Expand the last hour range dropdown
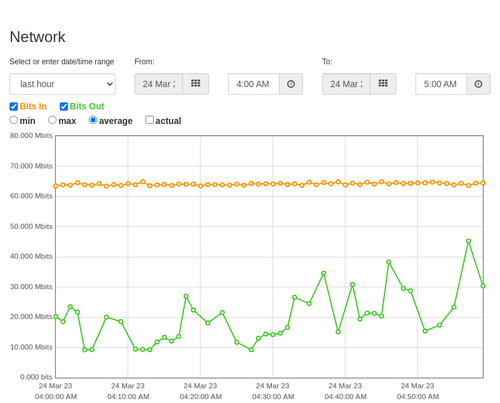500x403 pixels. coord(63,84)
